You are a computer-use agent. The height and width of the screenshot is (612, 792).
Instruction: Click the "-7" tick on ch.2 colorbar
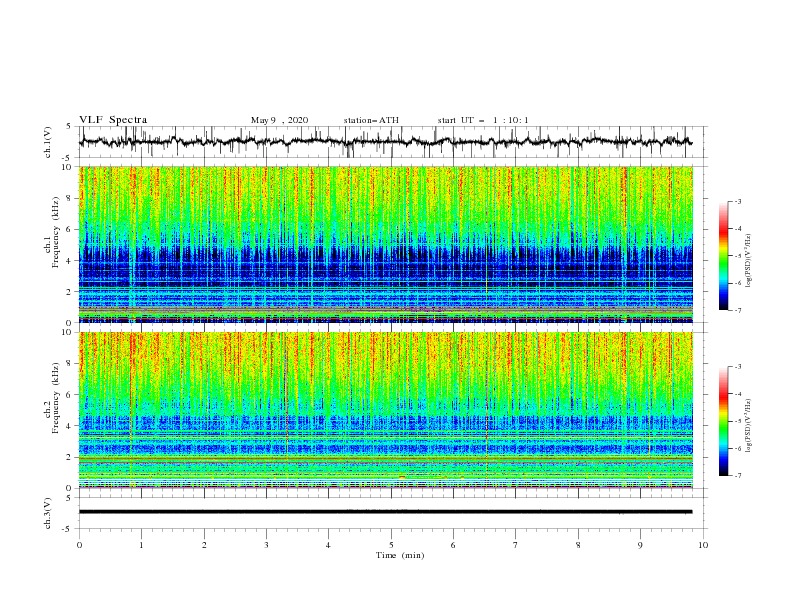tap(738, 475)
